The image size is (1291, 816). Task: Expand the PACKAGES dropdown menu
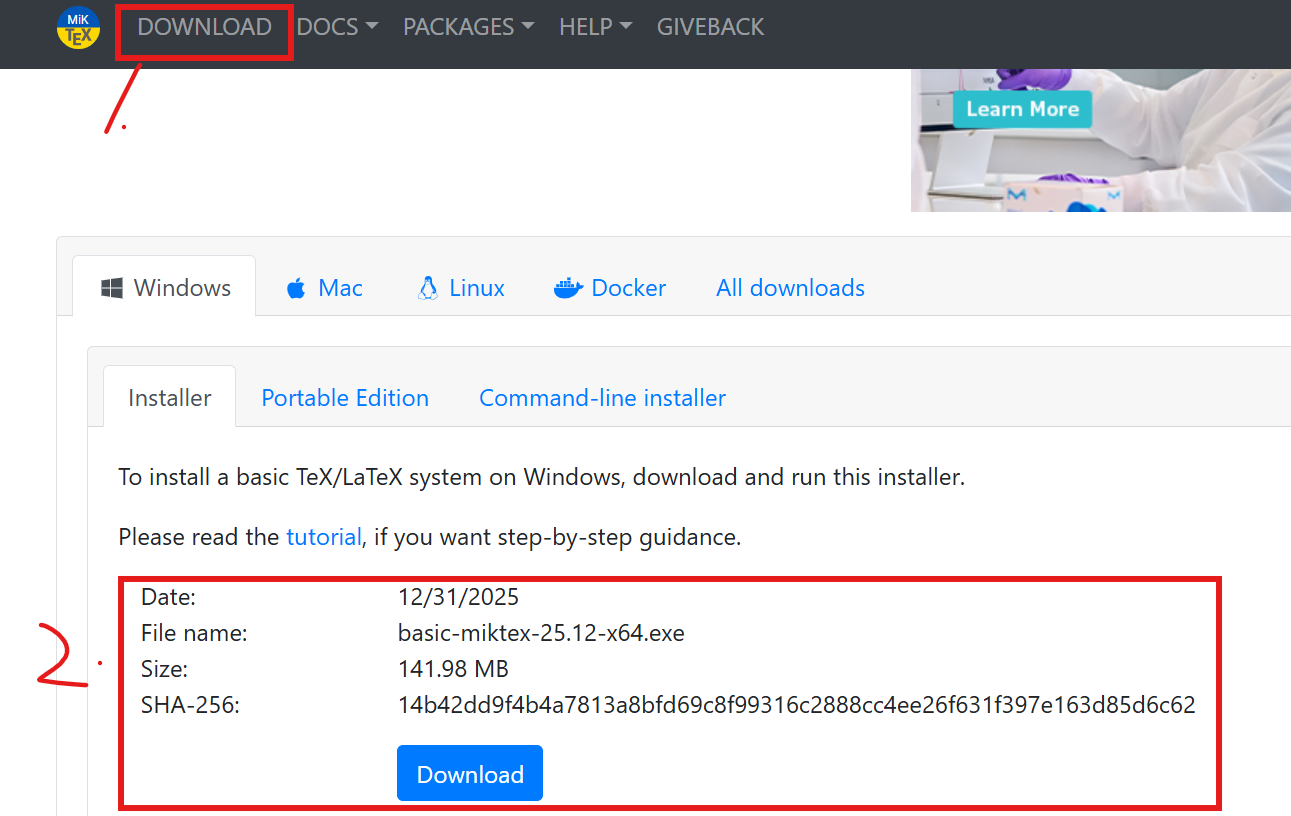468,27
